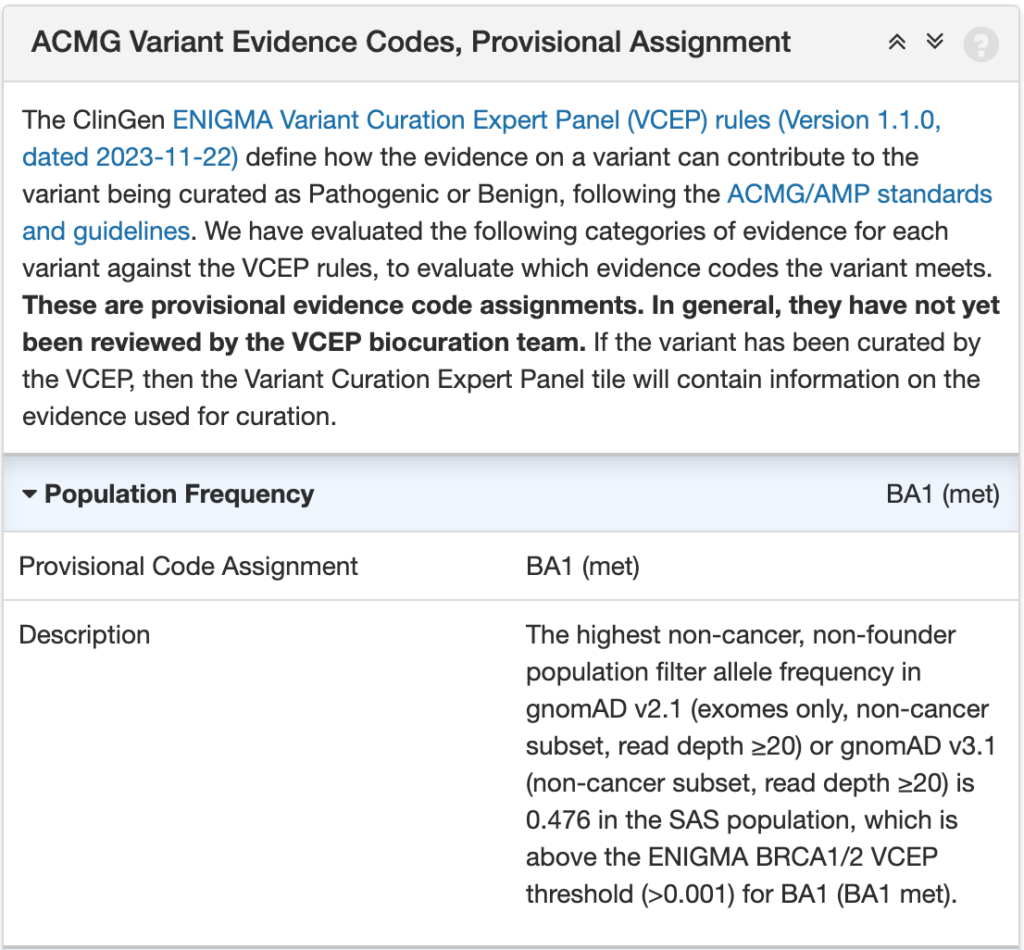Click the double down-chevron expand icon
1024x950 pixels.
(x=933, y=42)
